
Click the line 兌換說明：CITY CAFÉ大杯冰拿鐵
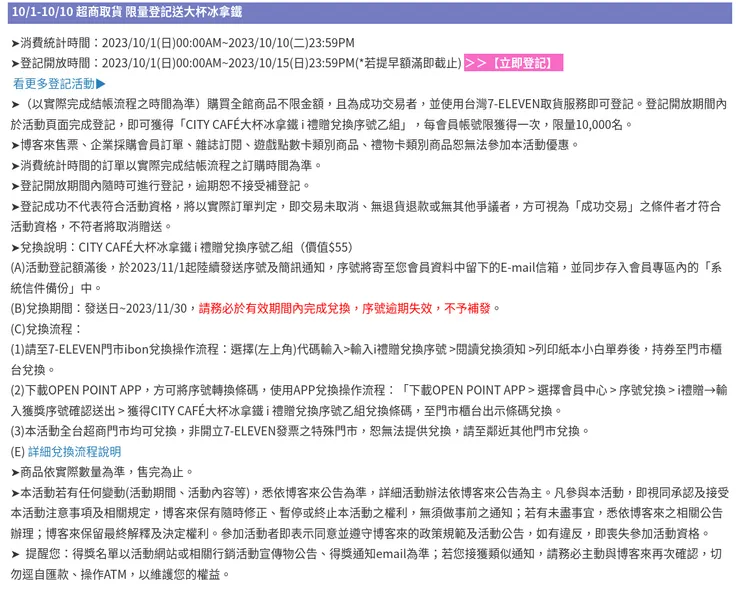[x=182, y=247]
